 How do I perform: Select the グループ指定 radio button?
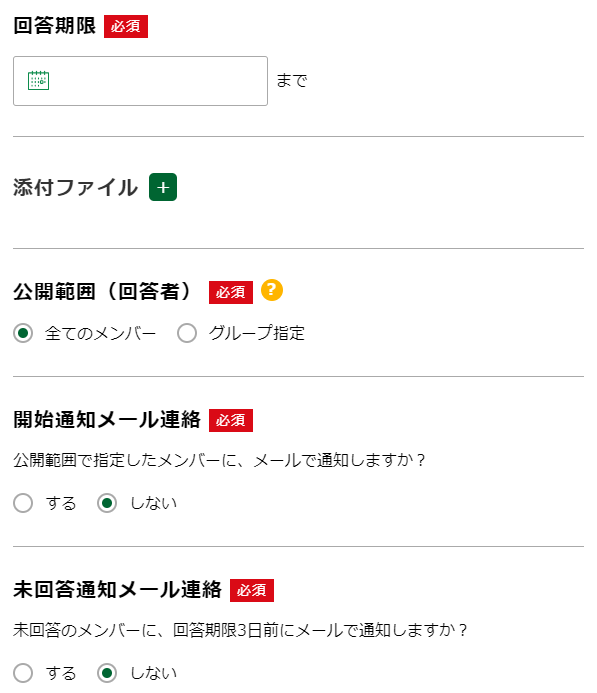point(187,333)
